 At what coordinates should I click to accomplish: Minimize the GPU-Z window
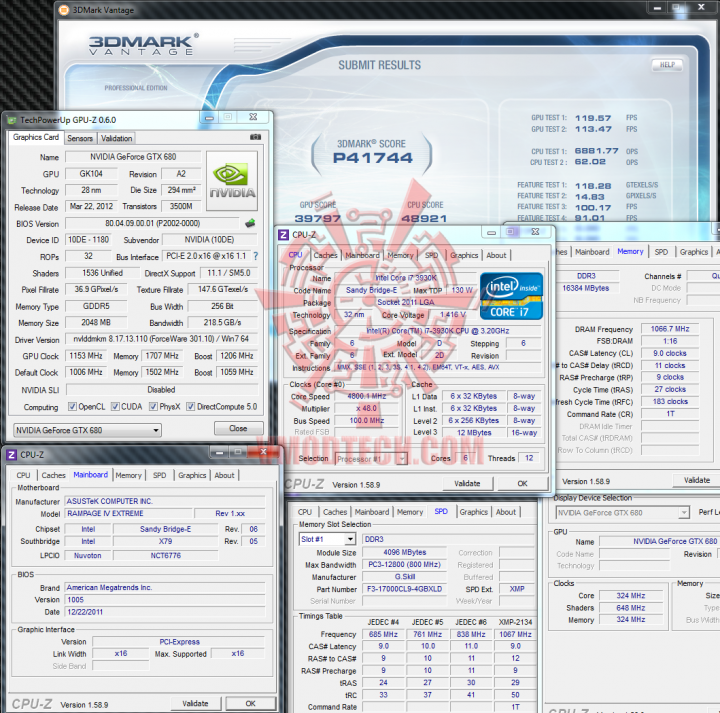click(209, 118)
